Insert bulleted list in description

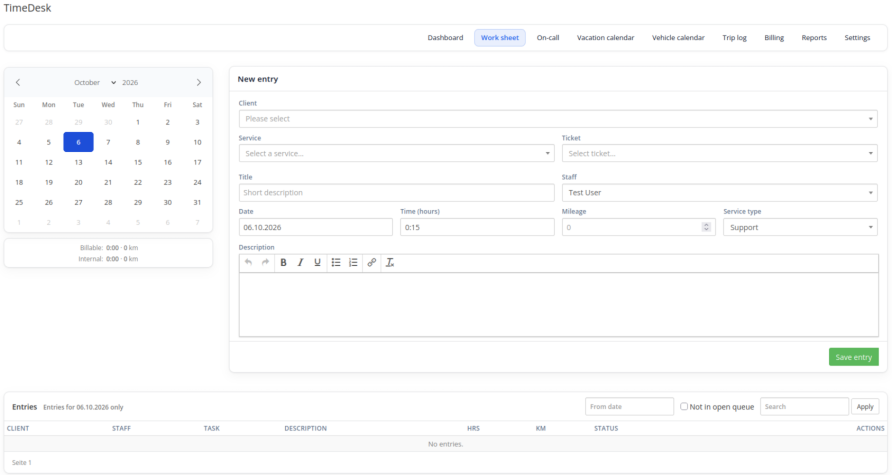(x=336, y=262)
